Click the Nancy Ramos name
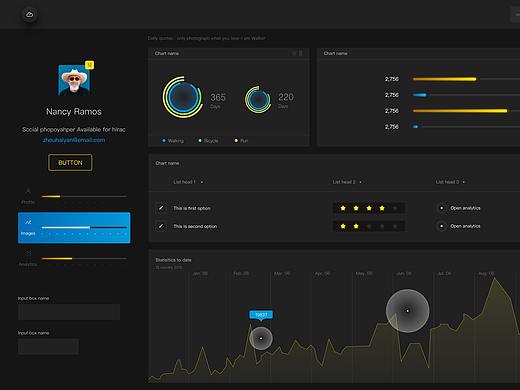Viewport: 520px width, 390px height. click(74, 112)
